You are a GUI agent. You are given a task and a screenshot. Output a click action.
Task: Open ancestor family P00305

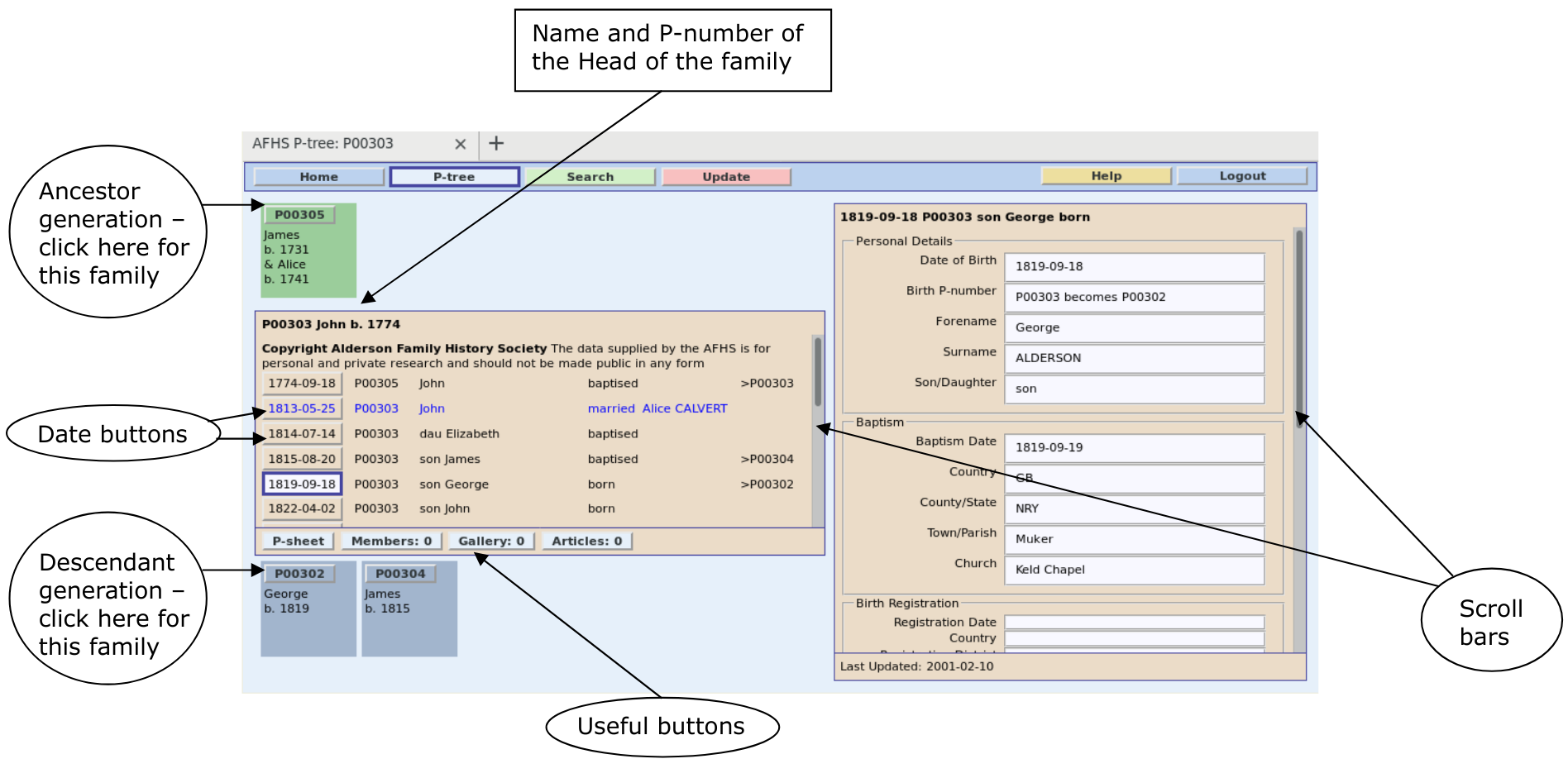tap(299, 215)
